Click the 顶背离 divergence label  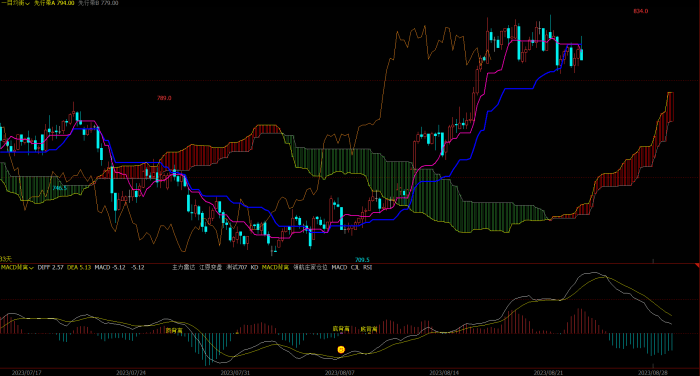click(174, 331)
